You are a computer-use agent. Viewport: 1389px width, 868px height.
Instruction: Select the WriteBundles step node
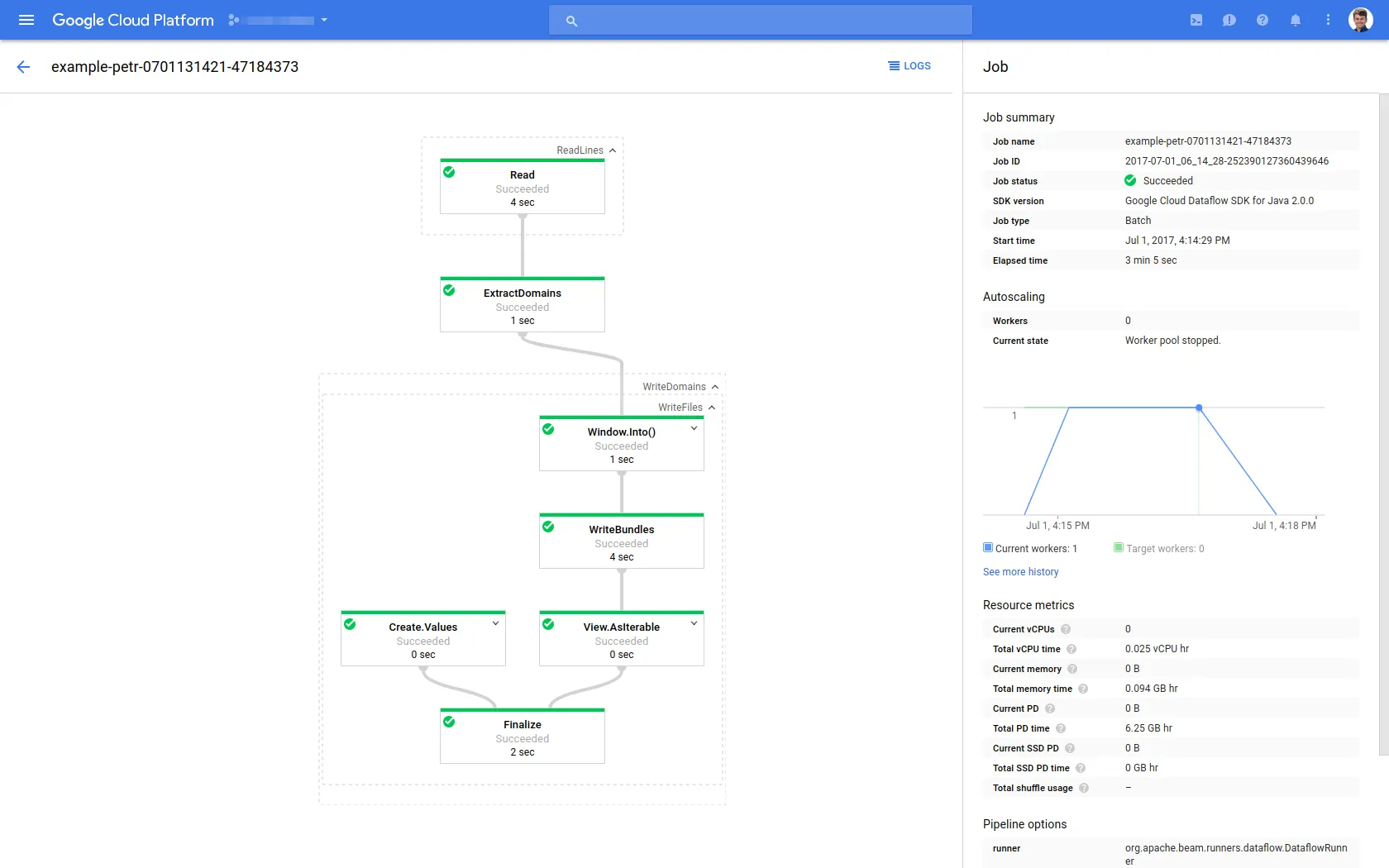(622, 541)
